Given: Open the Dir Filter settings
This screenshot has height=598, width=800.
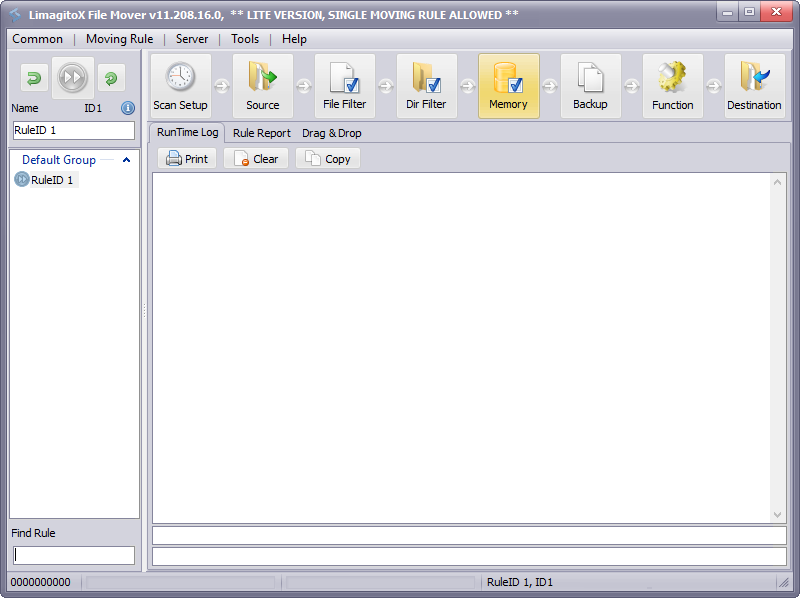Looking at the screenshot, I should point(427,86).
